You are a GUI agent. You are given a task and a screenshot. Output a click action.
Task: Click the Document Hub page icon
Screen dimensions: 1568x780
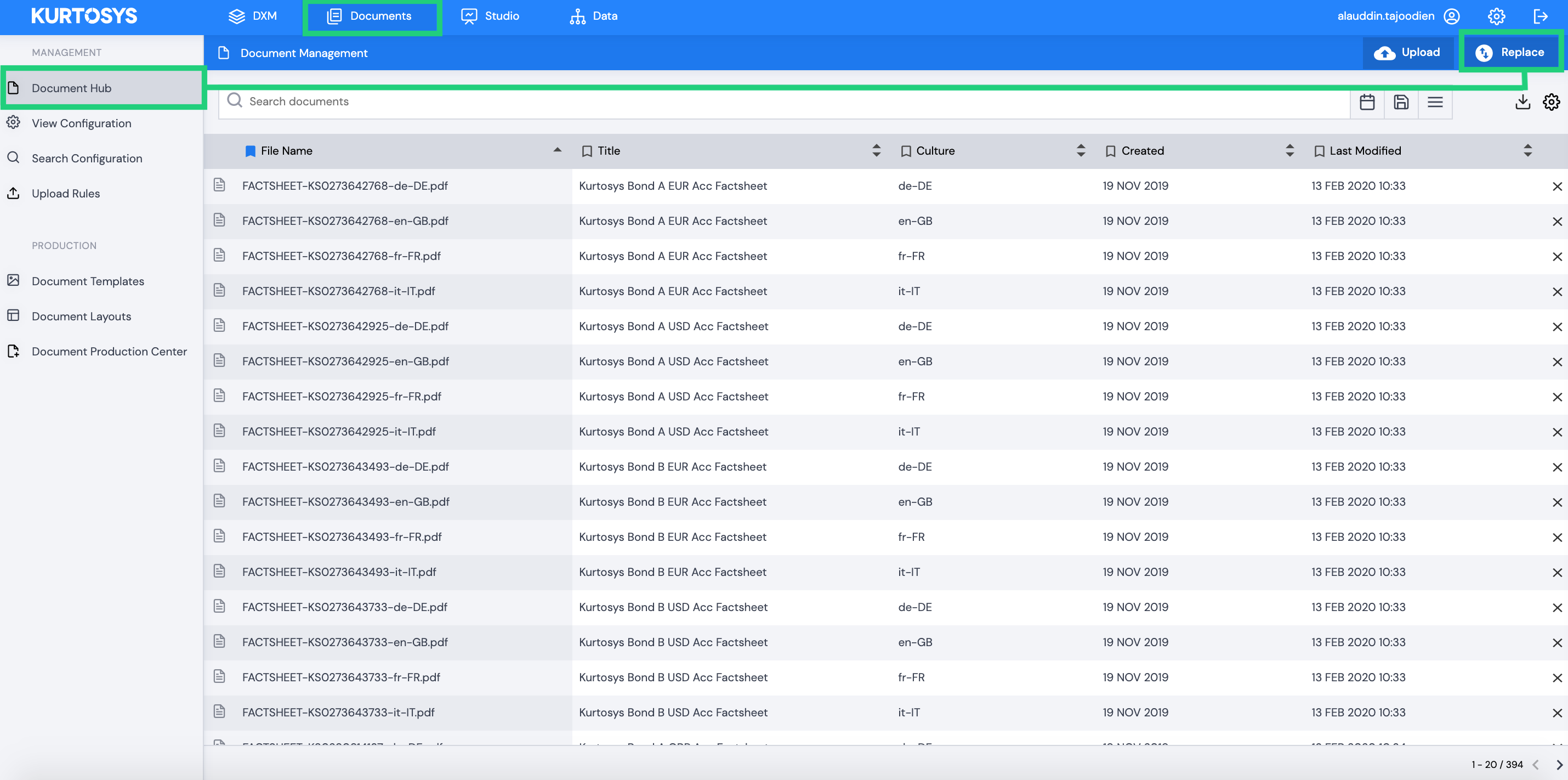pyautogui.click(x=13, y=88)
